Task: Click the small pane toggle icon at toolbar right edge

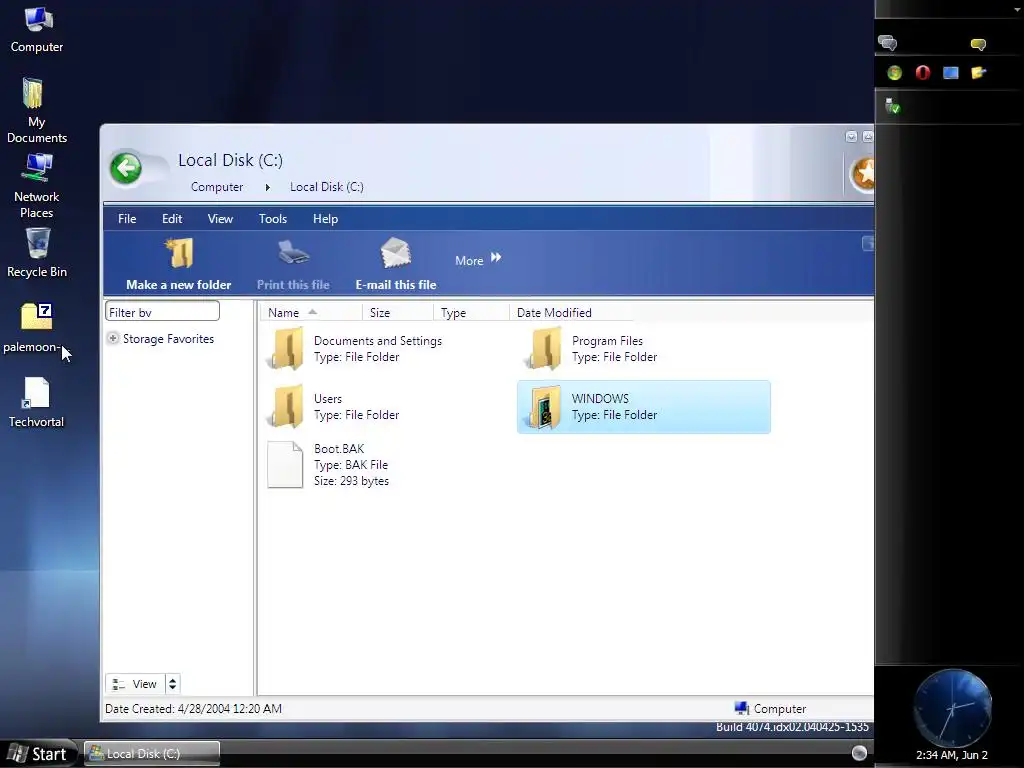Action: pos(868,244)
